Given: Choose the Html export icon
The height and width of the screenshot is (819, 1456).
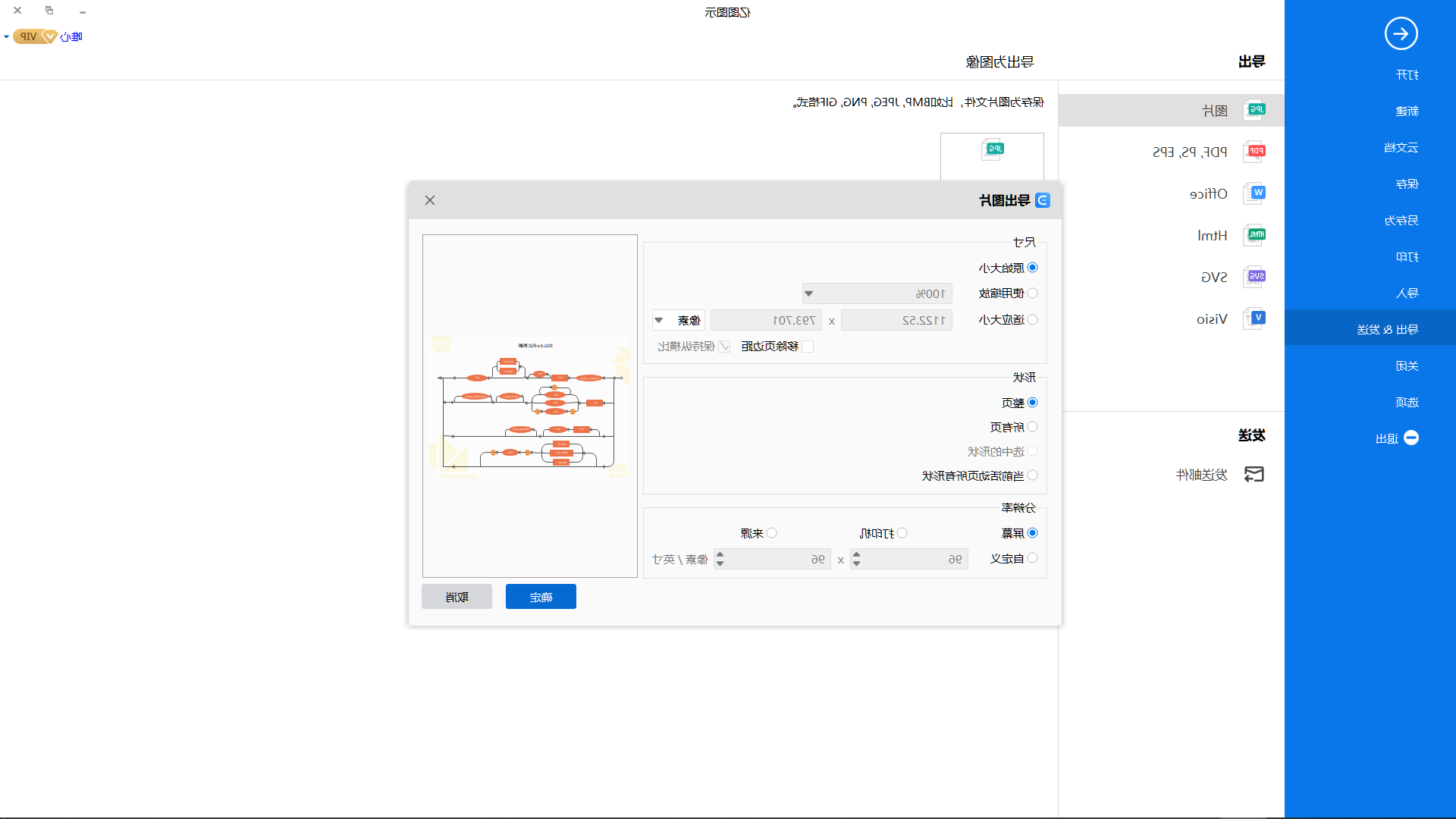Looking at the screenshot, I should point(1255,235).
